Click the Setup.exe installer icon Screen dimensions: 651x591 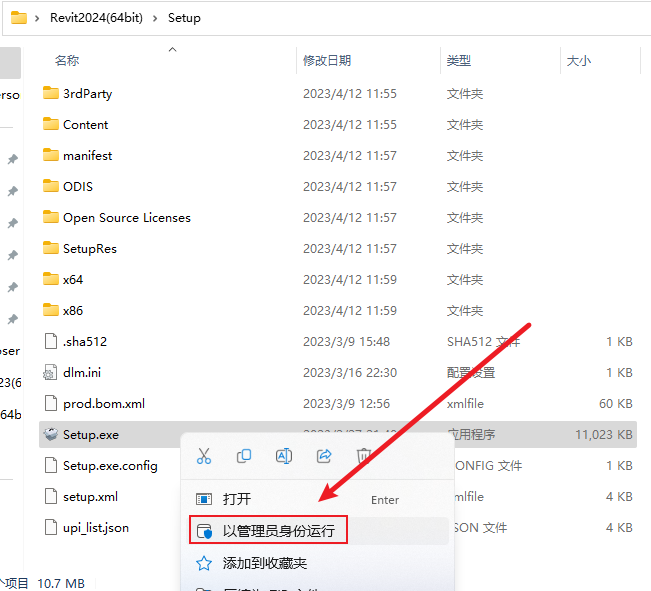[x=51, y=434]
